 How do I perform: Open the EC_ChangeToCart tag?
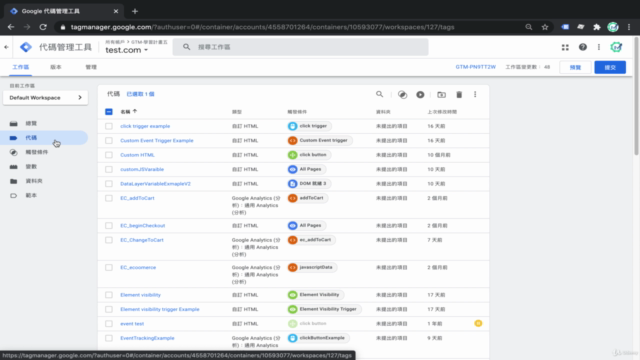(x=142, y=240)
